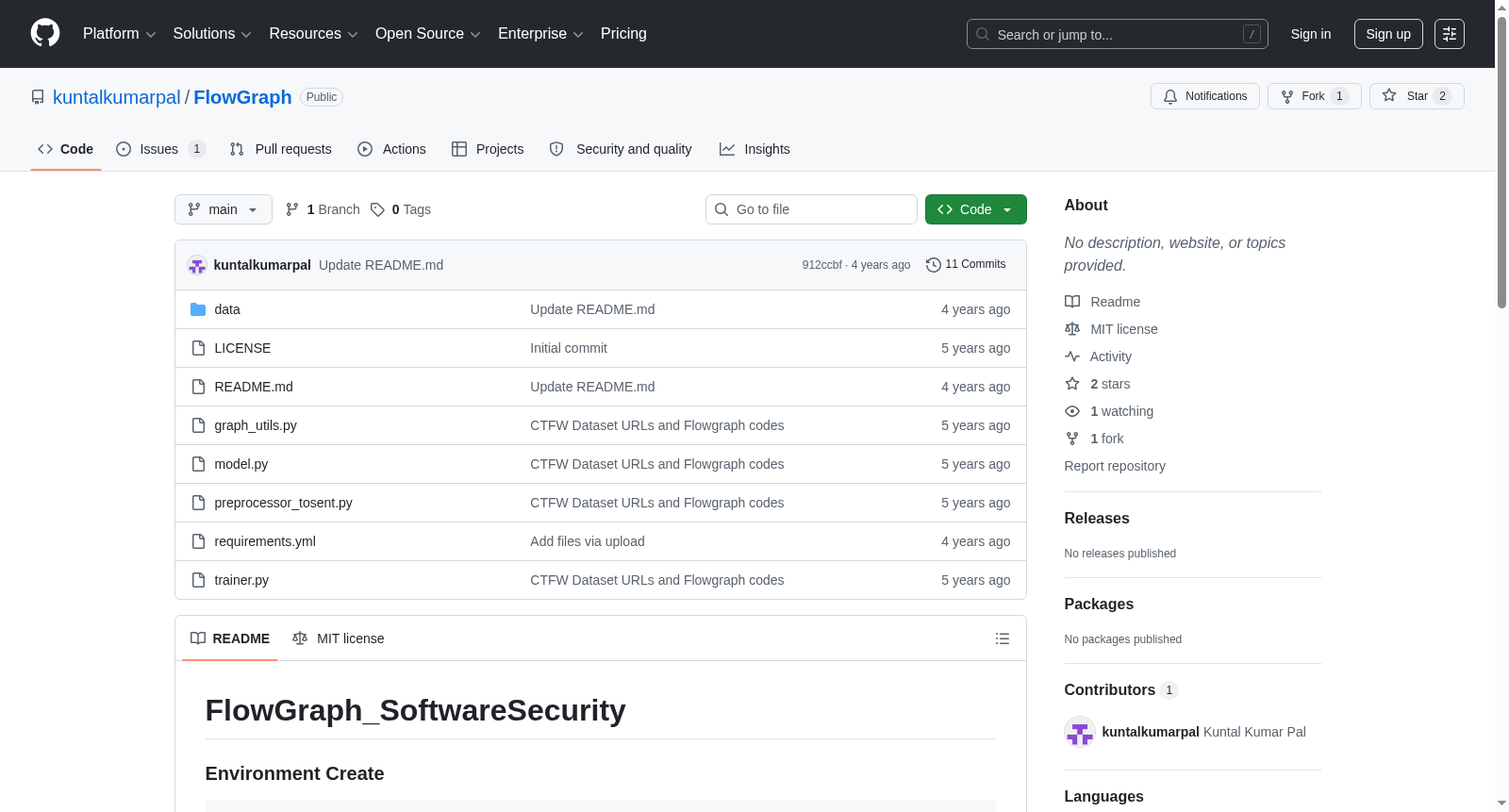Open the kuntalkumarpal owner link

(117, 97)
